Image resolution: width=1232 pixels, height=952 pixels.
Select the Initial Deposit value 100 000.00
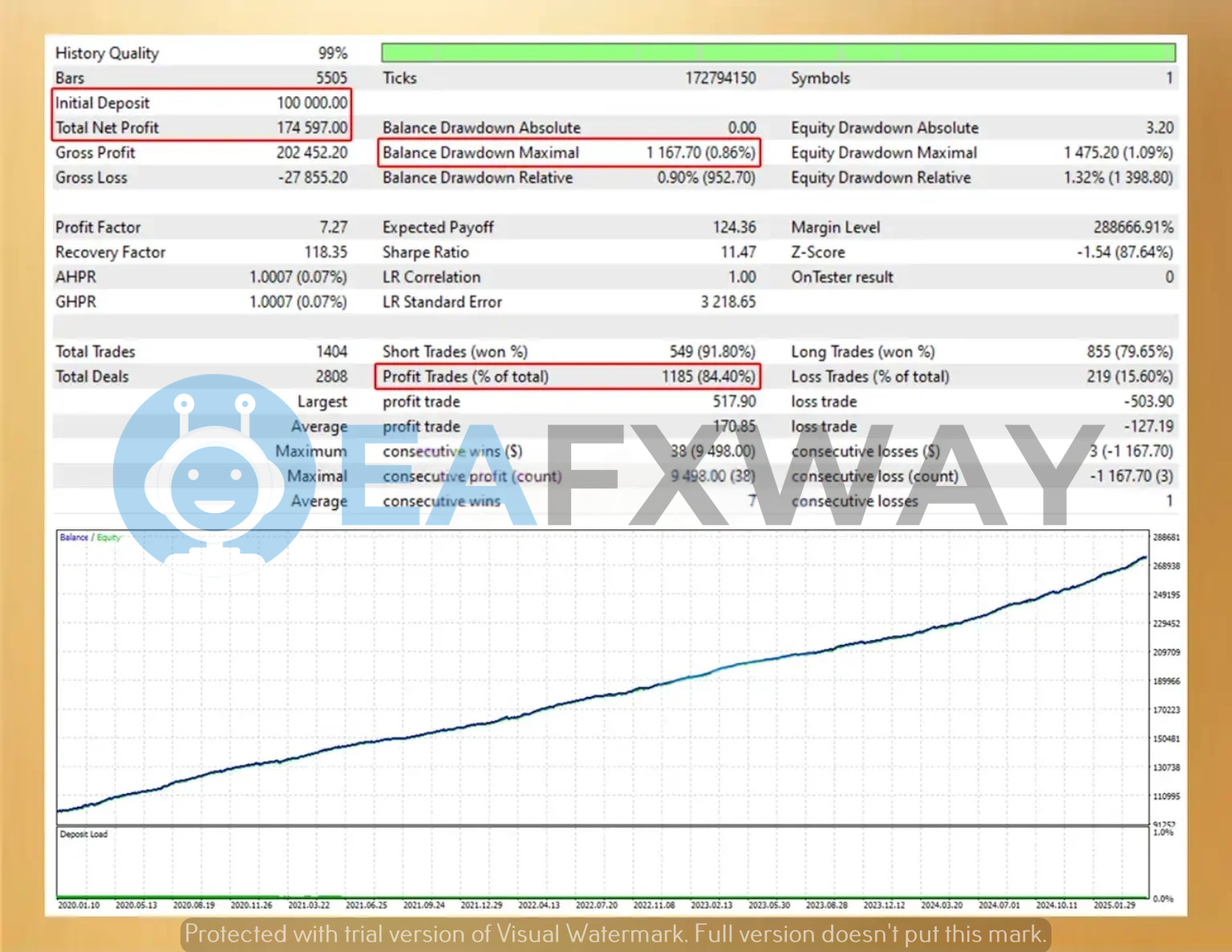tap(312, 103)
